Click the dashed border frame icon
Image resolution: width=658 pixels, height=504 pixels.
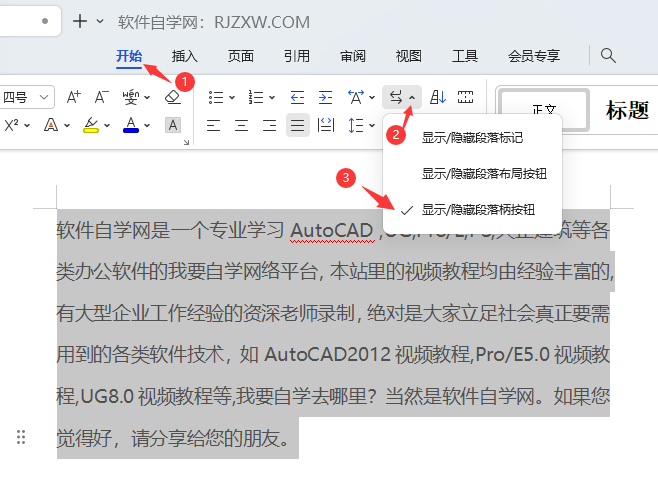465,97
